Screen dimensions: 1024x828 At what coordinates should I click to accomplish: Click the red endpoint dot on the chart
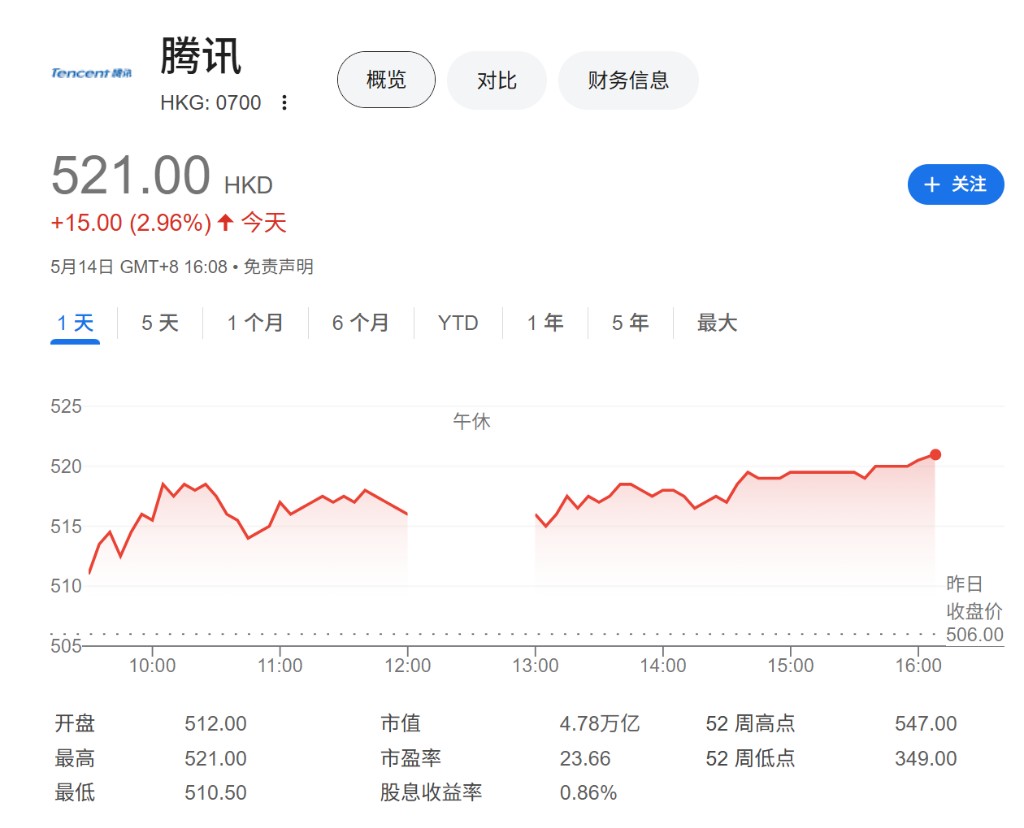point(935,454)
